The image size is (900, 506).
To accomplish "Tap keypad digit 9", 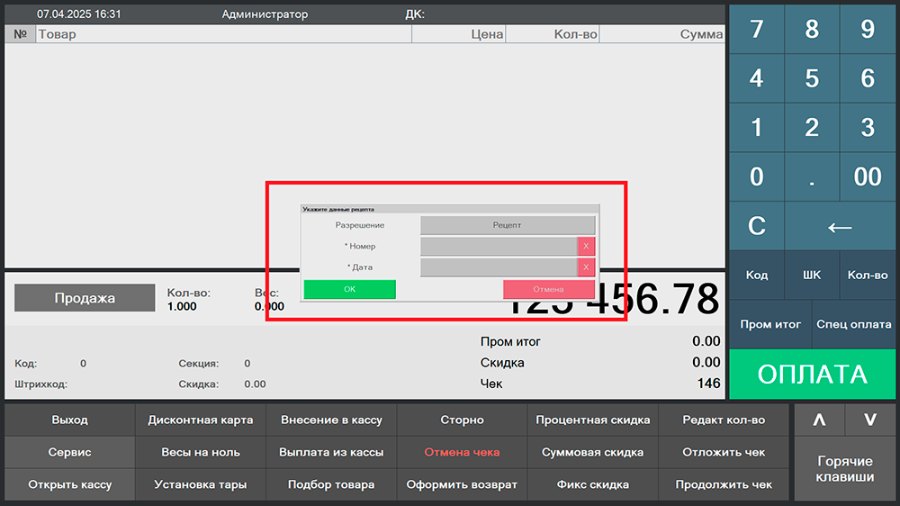I will click(867, 29).
